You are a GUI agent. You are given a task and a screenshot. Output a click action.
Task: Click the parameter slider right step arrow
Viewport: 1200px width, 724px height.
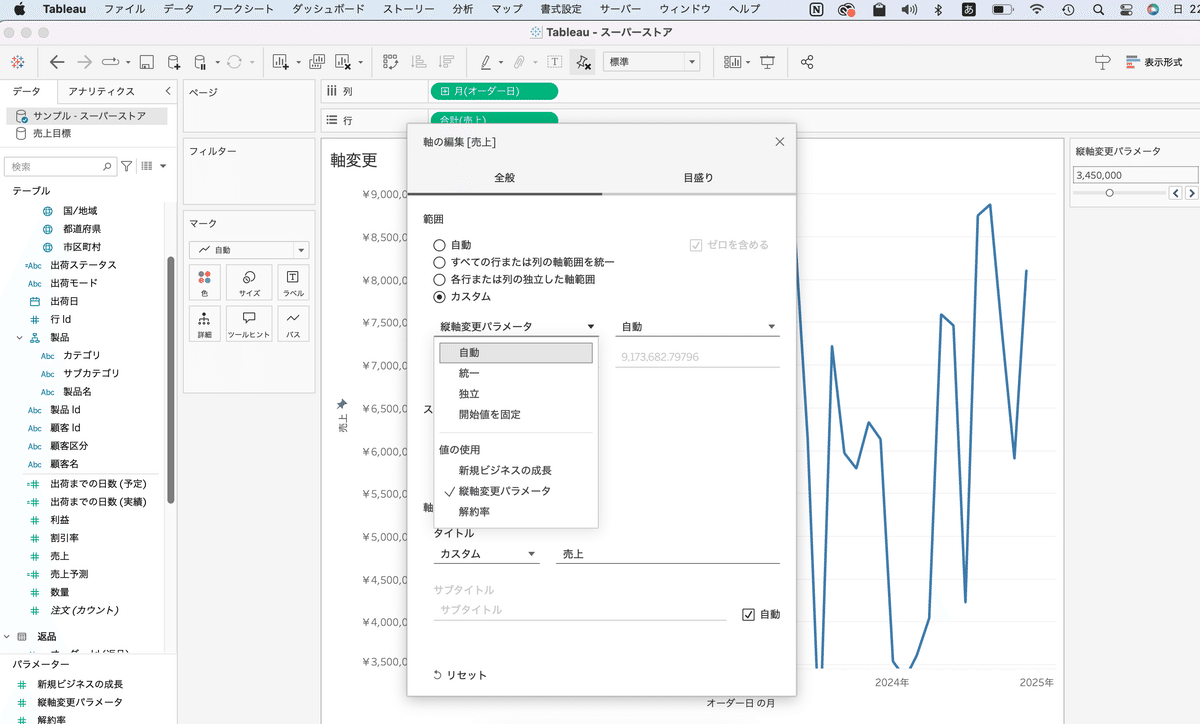click(x=1190, y=193)
